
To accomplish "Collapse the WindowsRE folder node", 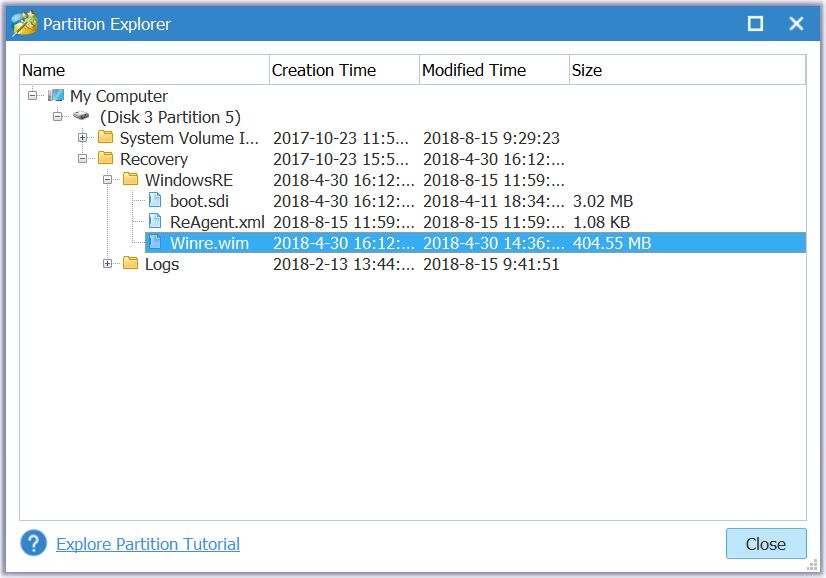I will click(107, 180).
